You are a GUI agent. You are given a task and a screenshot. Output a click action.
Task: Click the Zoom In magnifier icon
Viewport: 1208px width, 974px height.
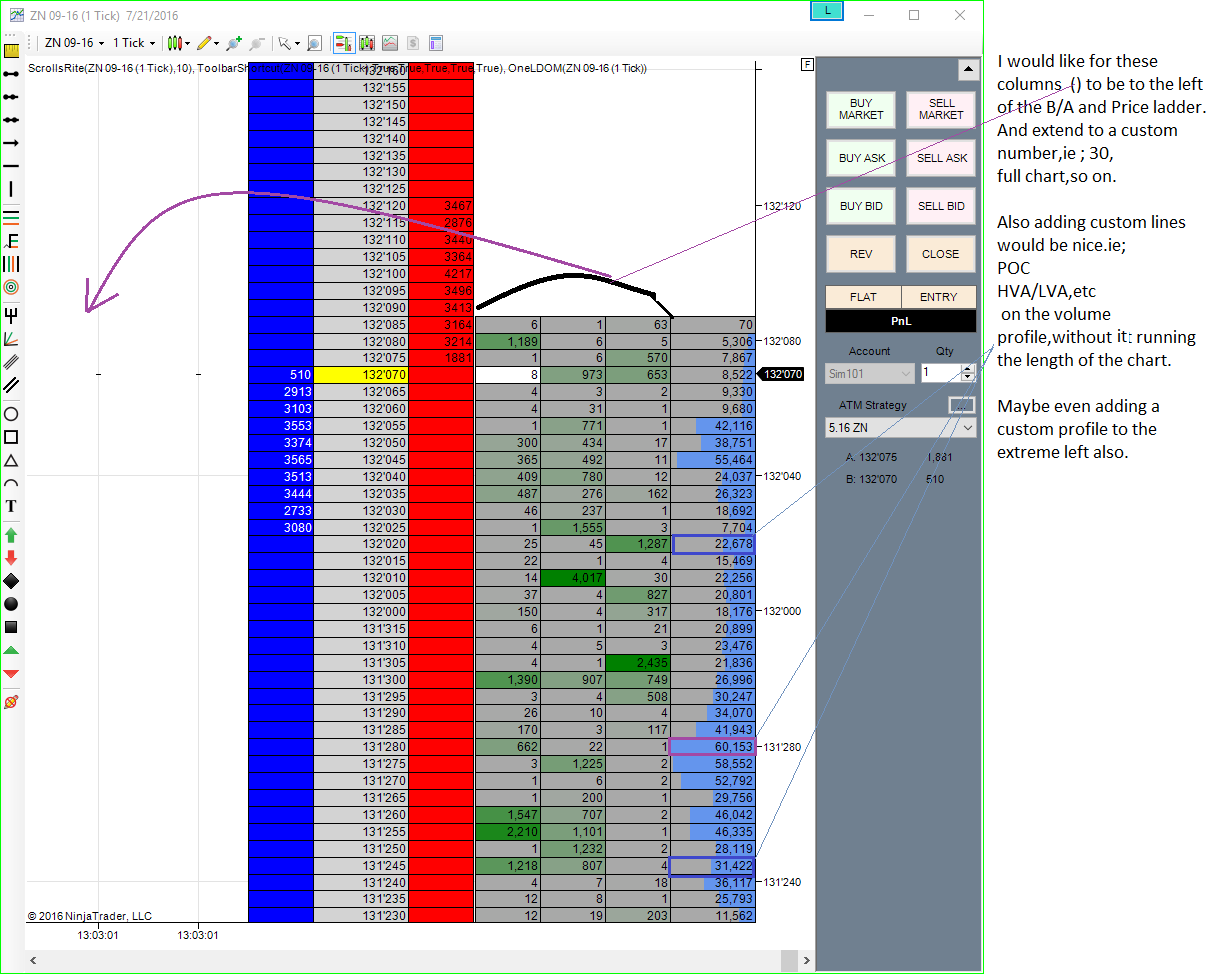[234, 43]
